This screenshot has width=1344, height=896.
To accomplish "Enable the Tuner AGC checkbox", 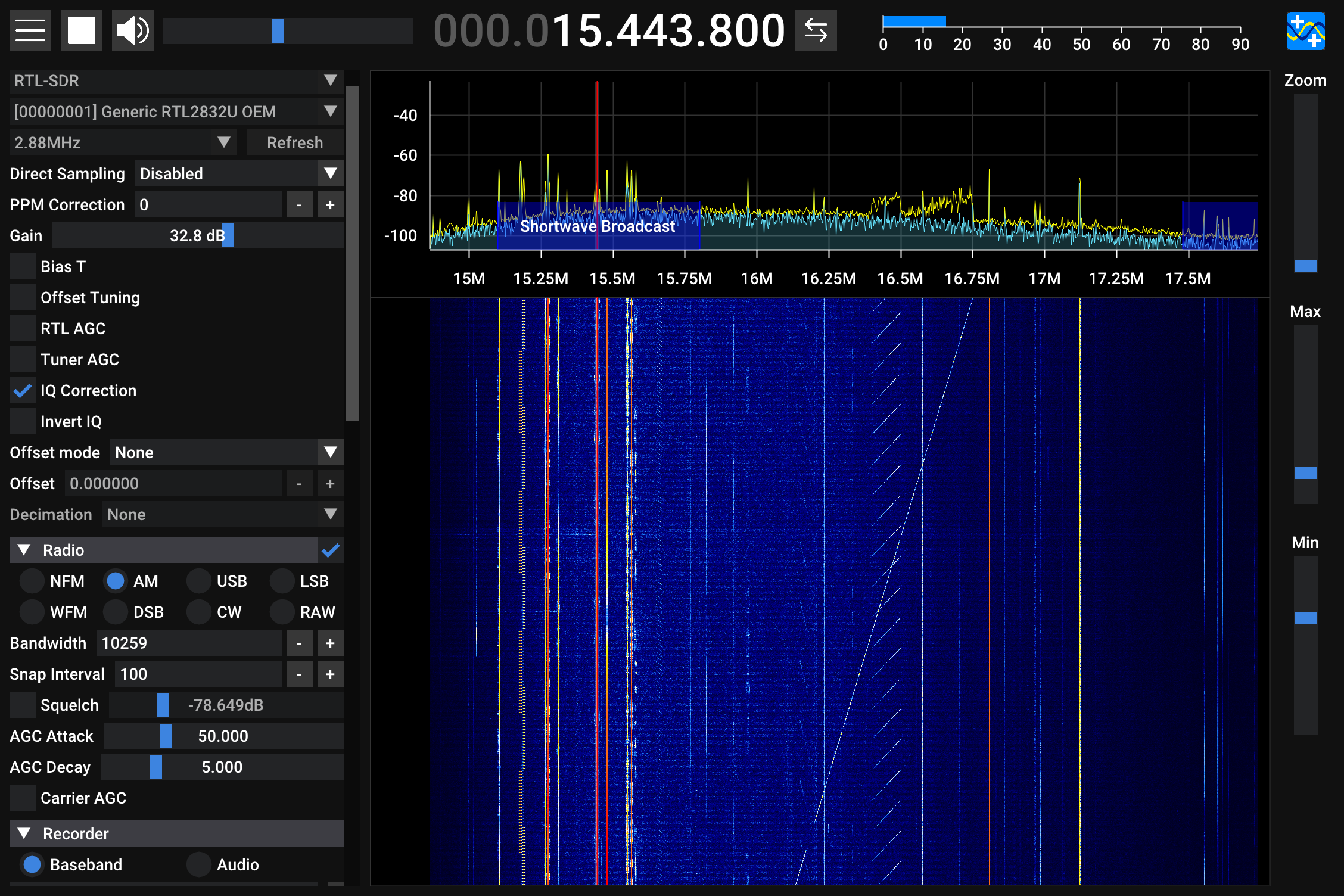I will pos(23,359).
